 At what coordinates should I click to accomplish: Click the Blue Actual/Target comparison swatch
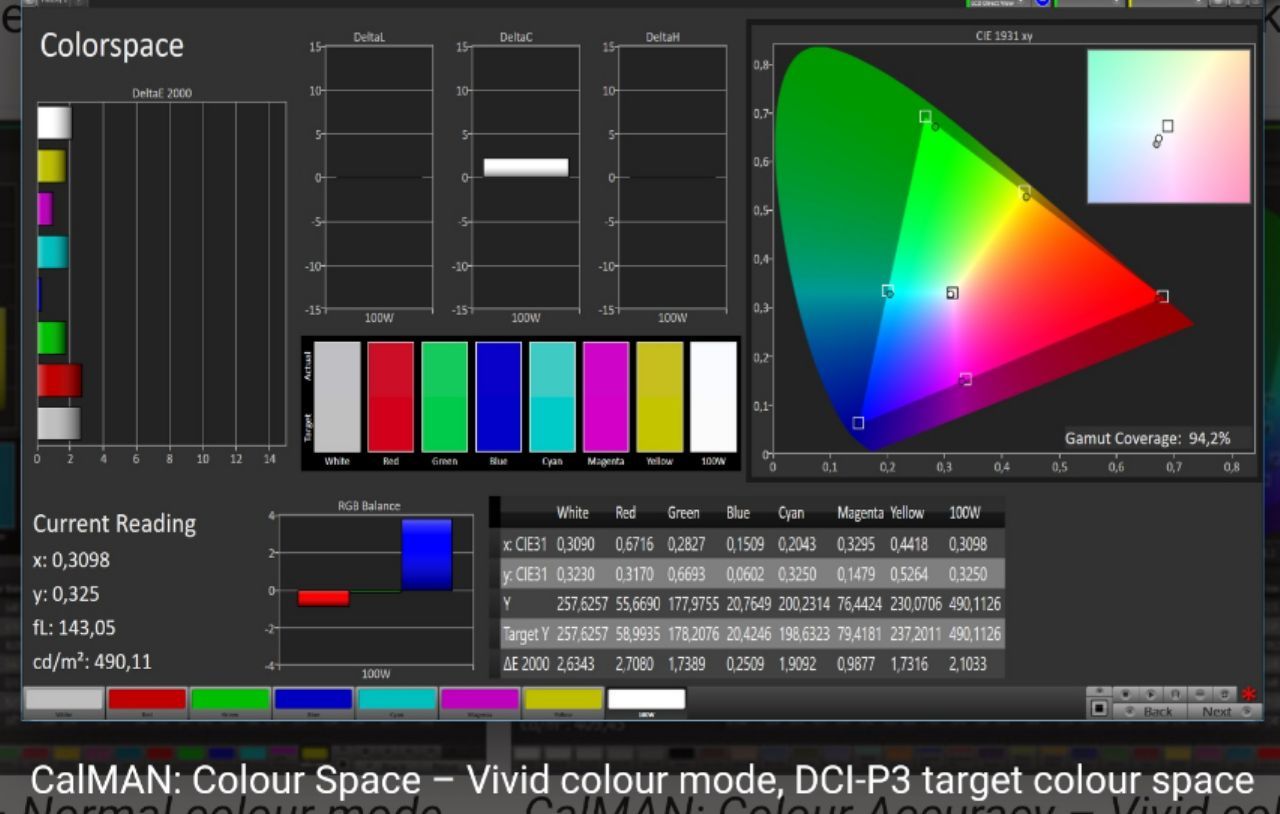click(498, 397)
